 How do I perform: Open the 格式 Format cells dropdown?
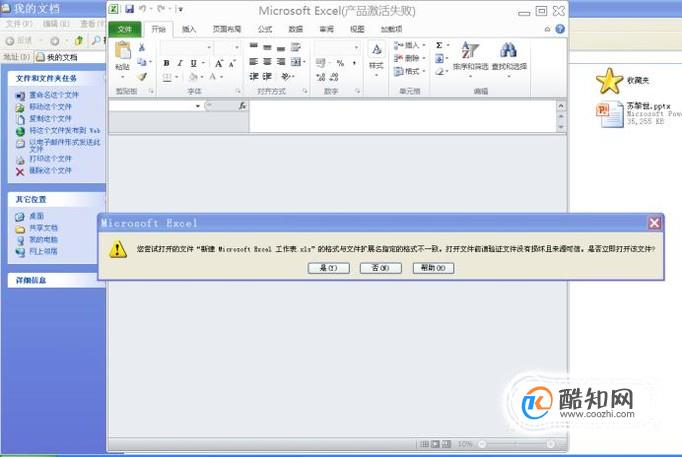click(x=409, y=71)
